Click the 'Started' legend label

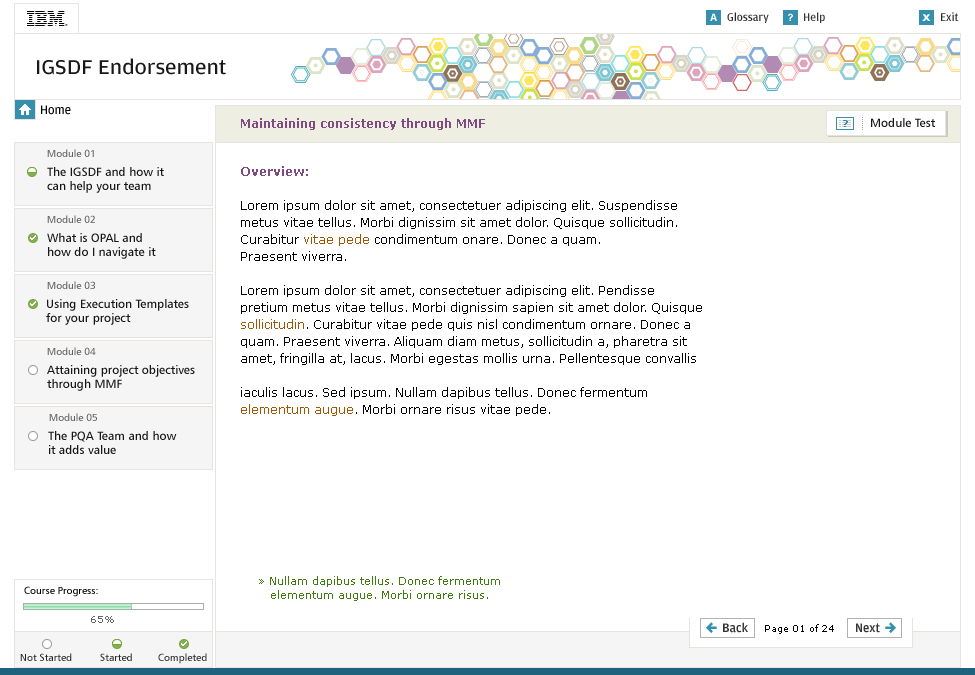click(116, 658)
